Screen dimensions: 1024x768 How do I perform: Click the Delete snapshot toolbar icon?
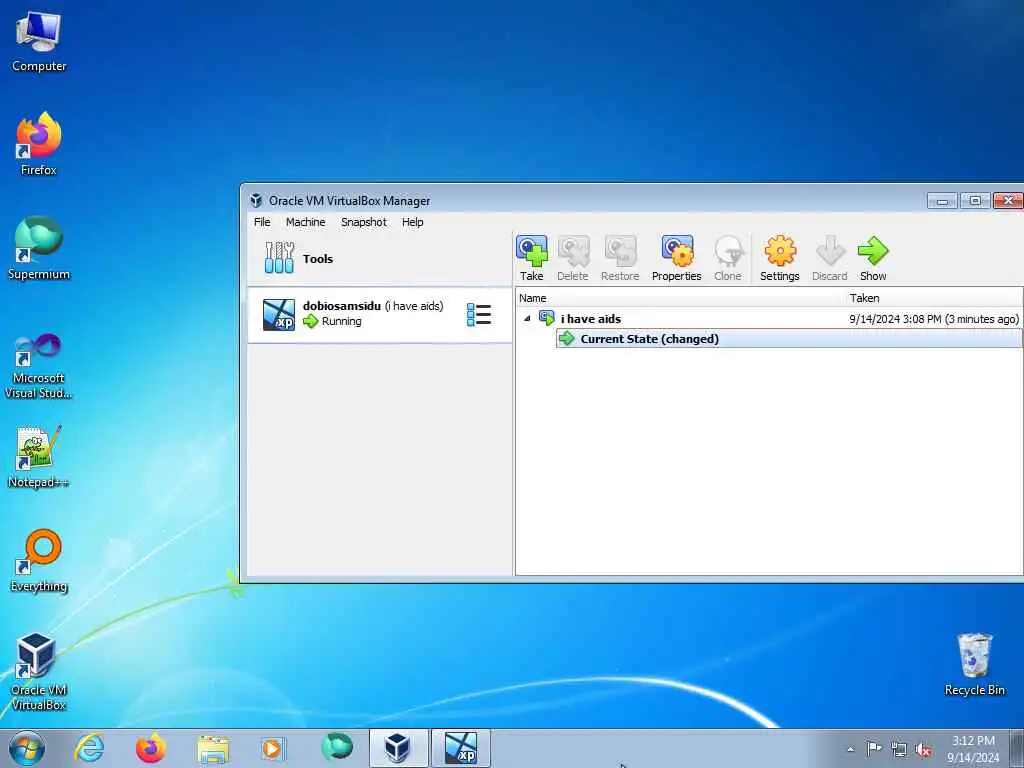pyautogui.click(x=573, y=259)
